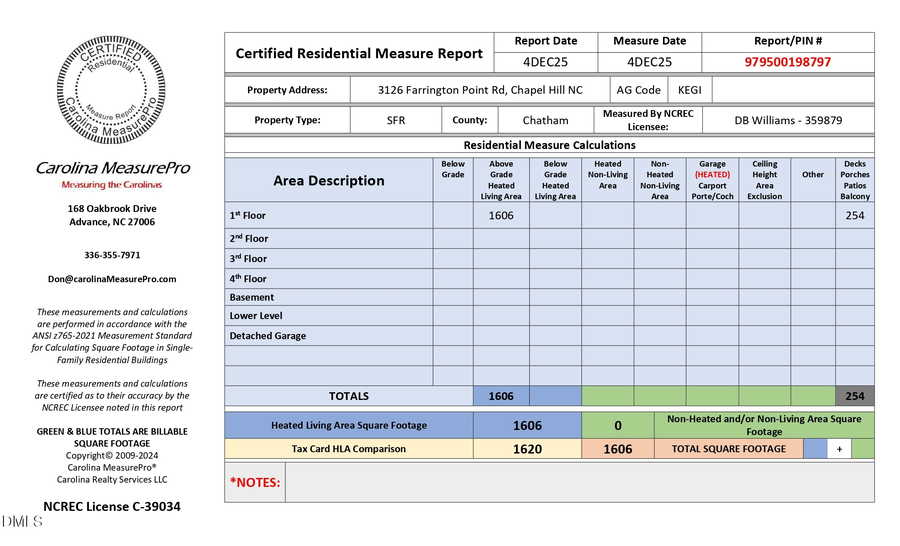Click the Carolina MeasurePro company name logo

click(x=111, y=169)
